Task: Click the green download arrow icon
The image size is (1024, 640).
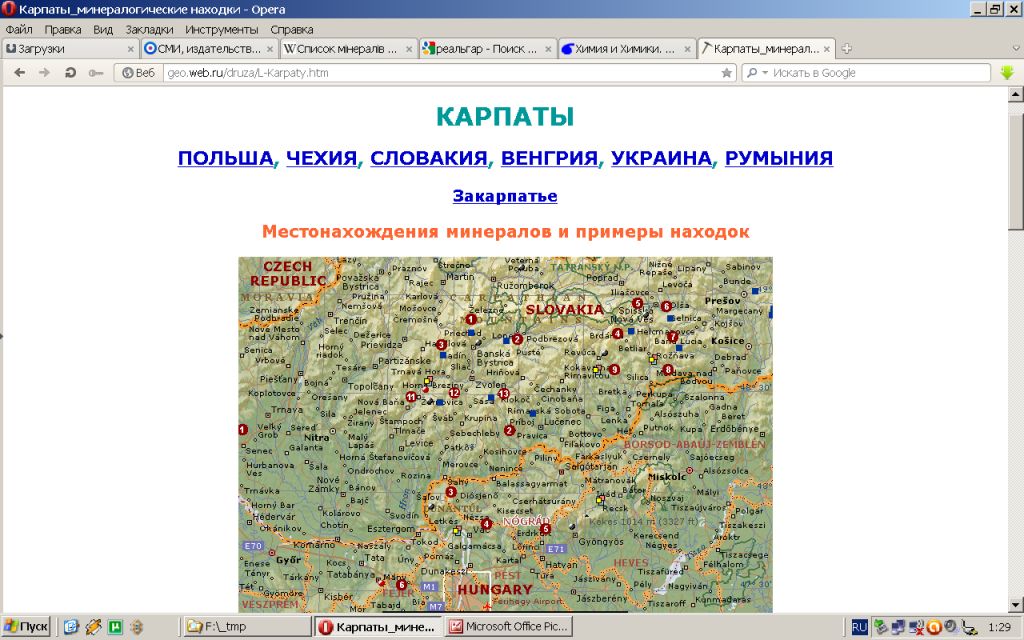Action: click(x=1007, y=73)
